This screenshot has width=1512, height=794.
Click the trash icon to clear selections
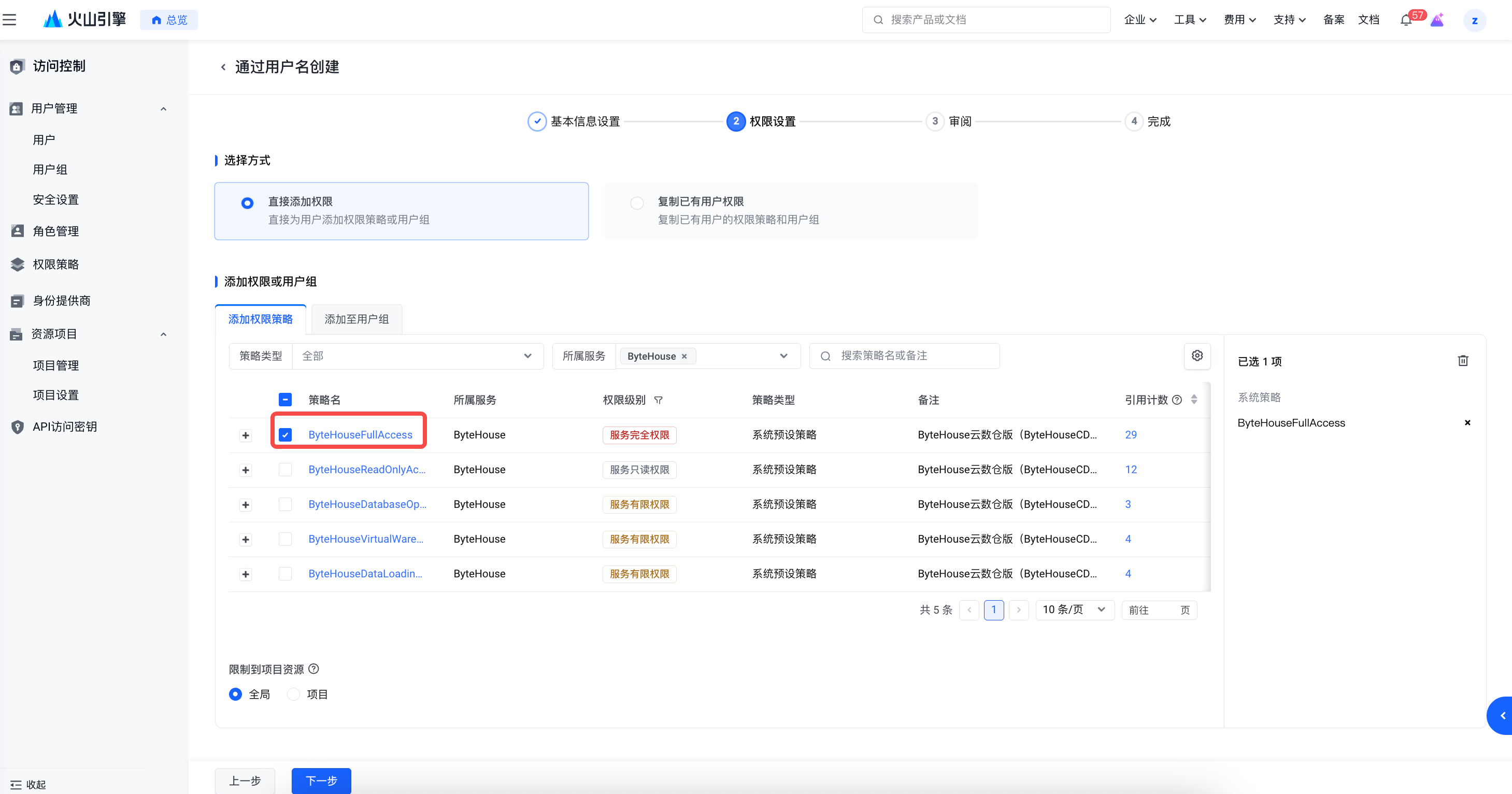(x=1463, y=361)
